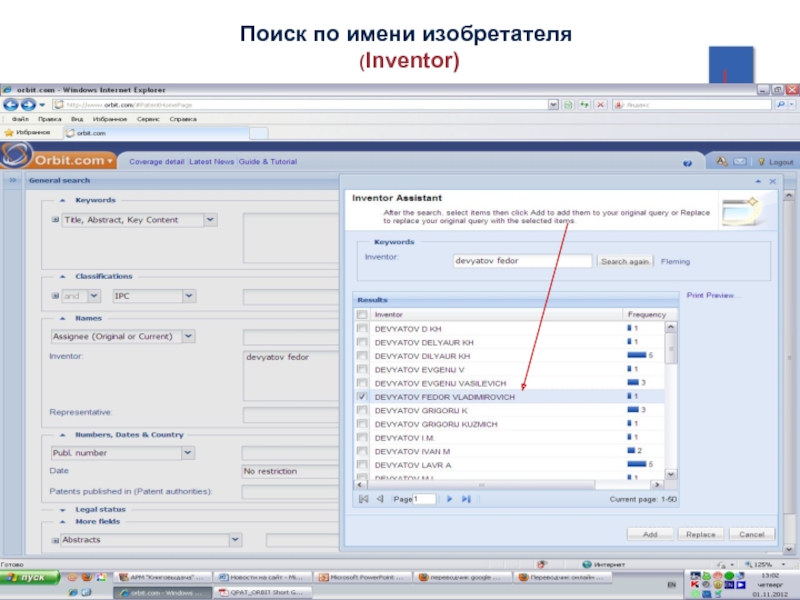Open the Coverage detail link
The height and width of the screenshot is (600, 800).
(x=157, y=162)
